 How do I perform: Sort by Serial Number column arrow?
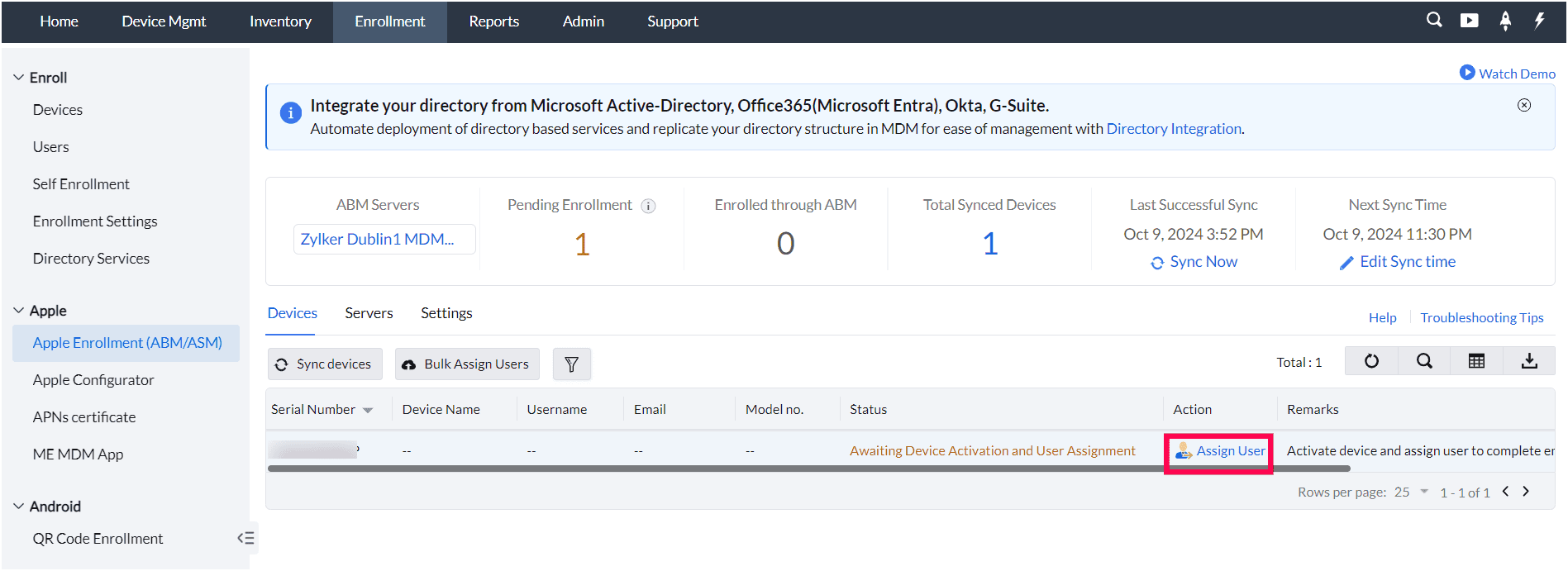pyautogui.click(x=368, y=411)
